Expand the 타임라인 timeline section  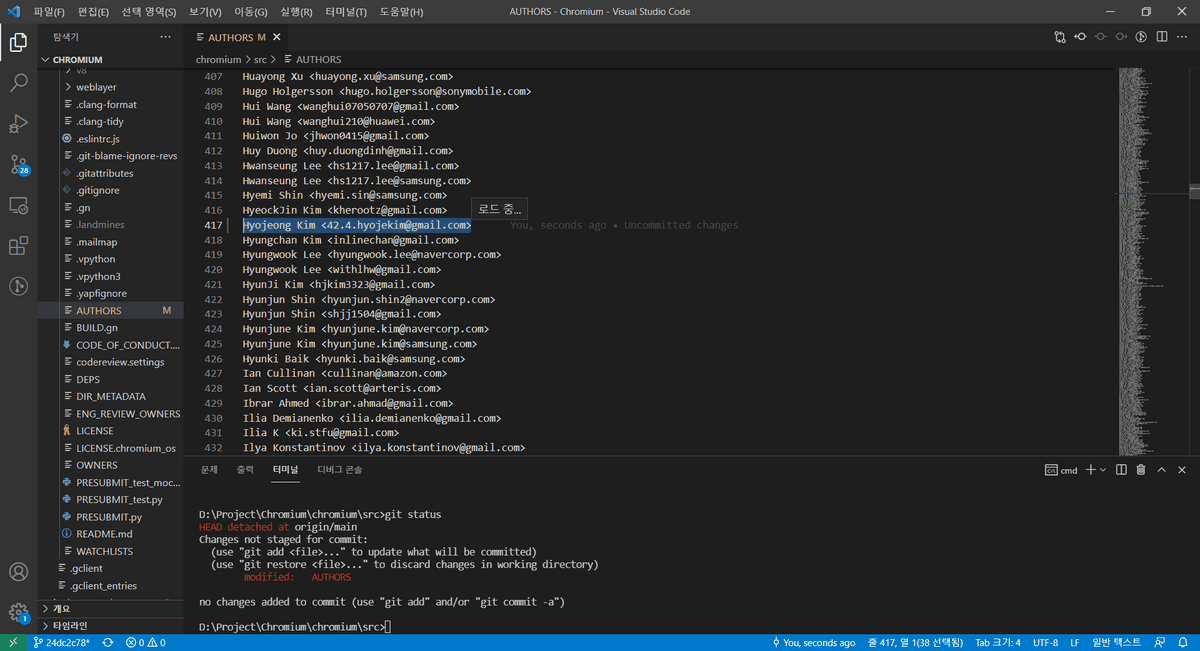[110, 624]
